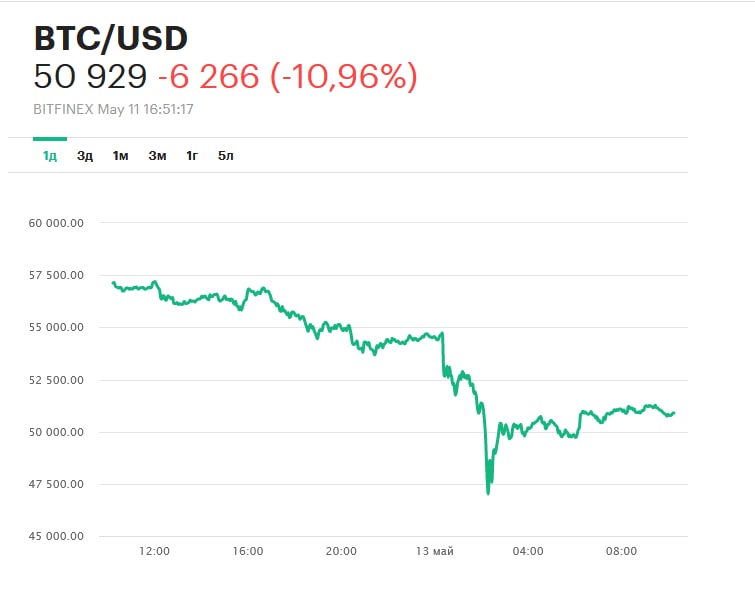Viewport: 755px width, 591px height.
Task: Select the 1д time range tab
Action: tap(49, 155)
